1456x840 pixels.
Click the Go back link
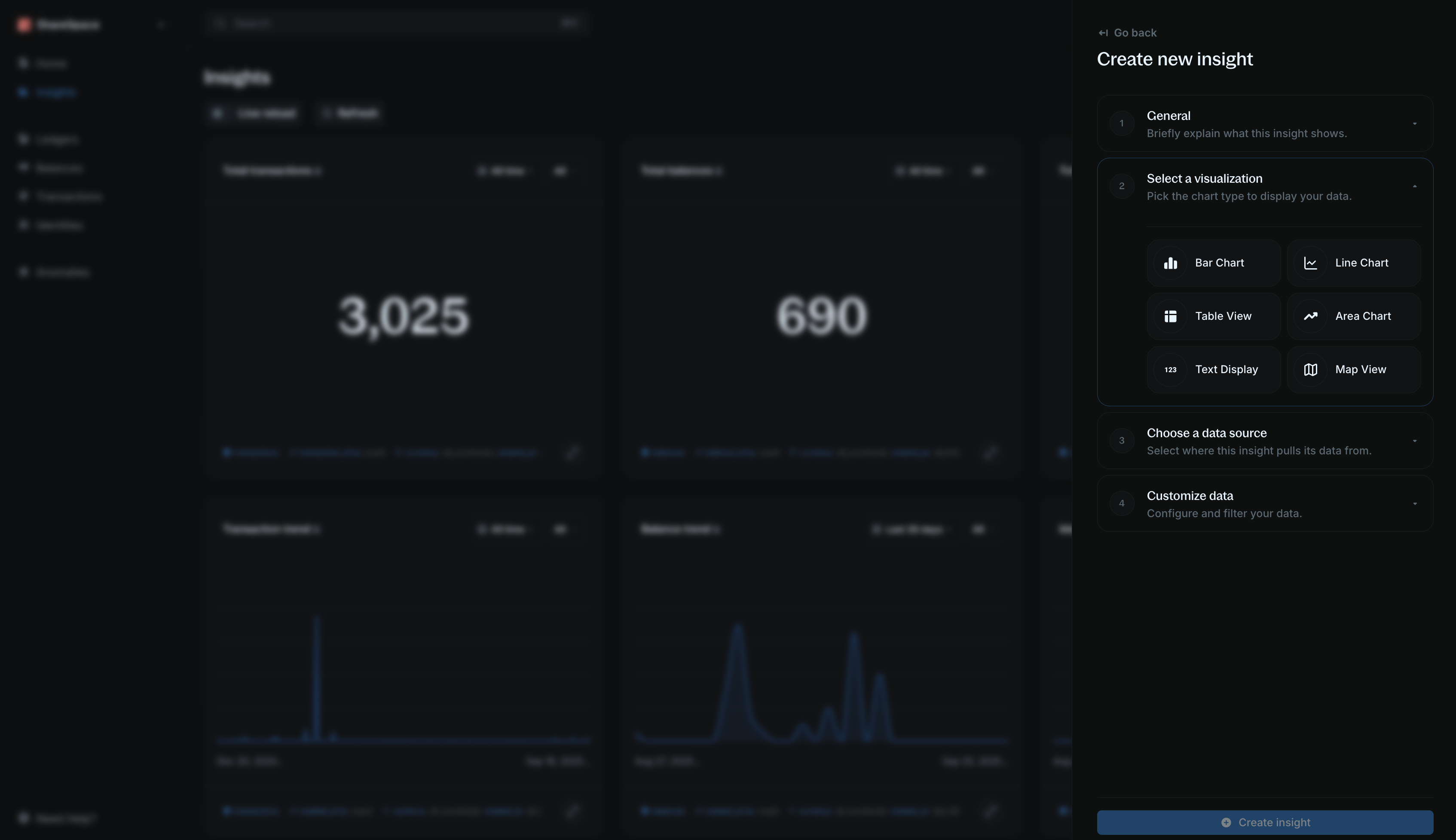(x=1127, y=32)
